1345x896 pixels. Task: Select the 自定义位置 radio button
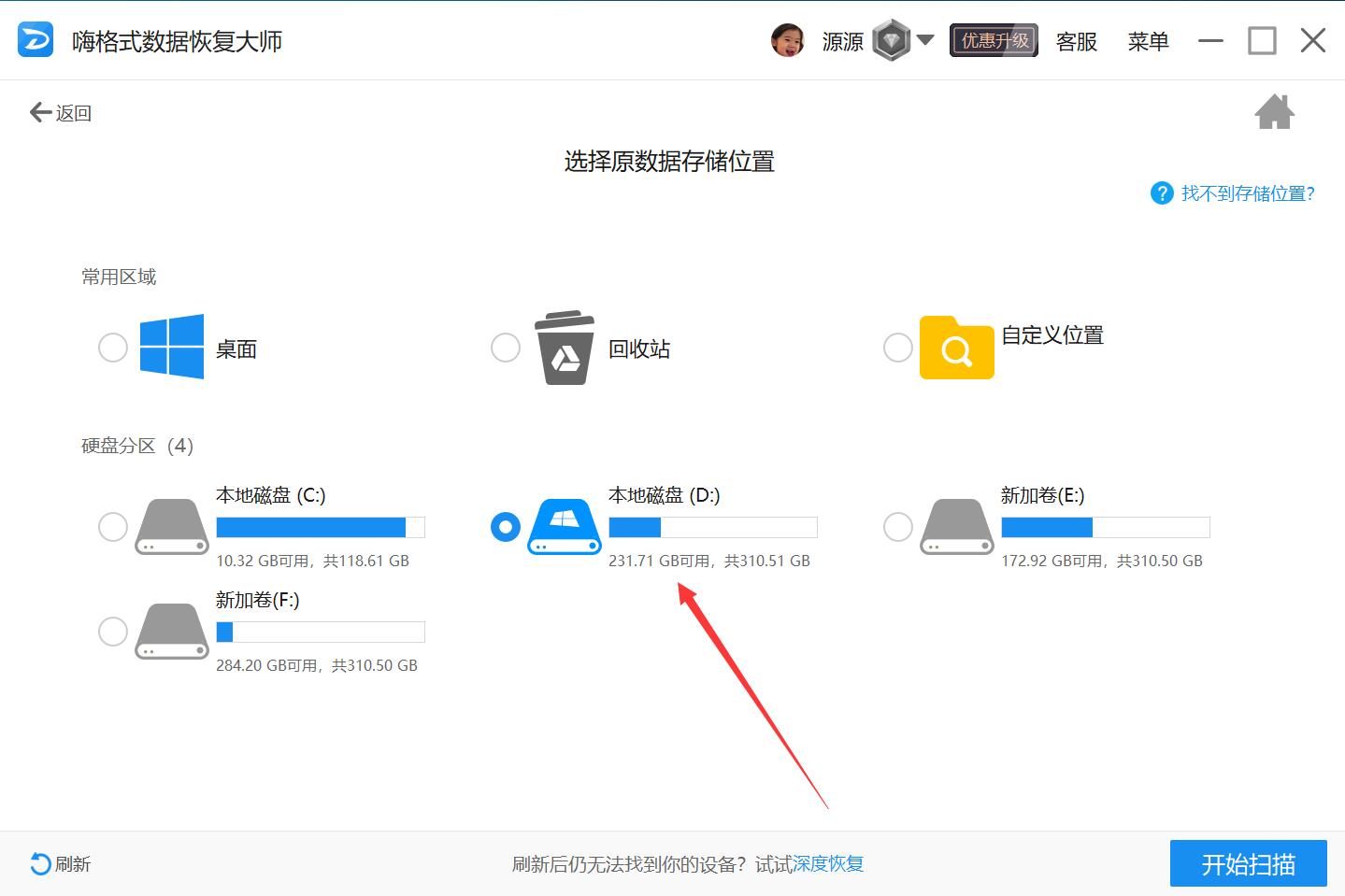898,348
